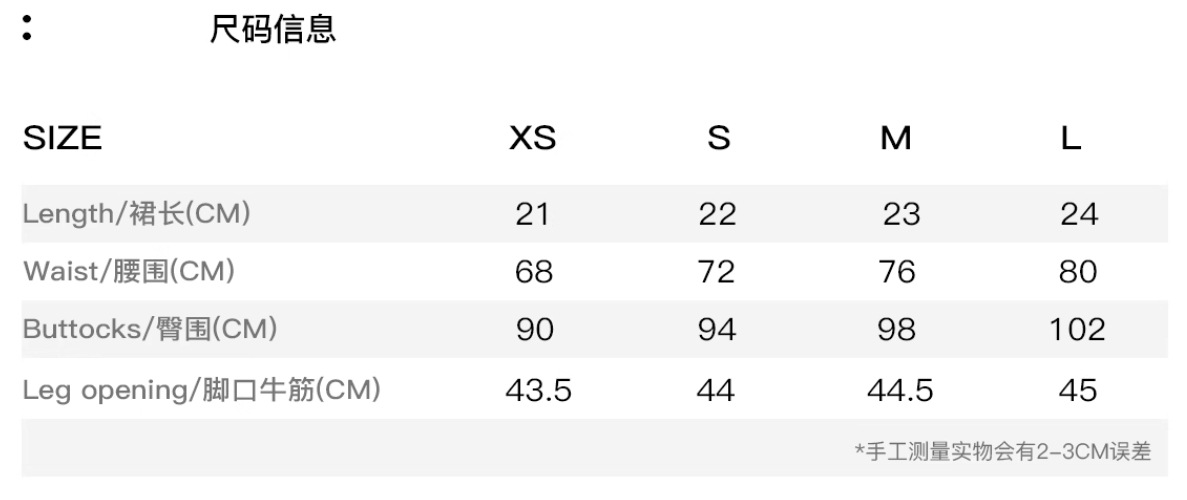The height and width of the screenshot is (500, 1187).
Task: Choose the XS size column header
Action: pyautogui.click(x=532, y=138)
